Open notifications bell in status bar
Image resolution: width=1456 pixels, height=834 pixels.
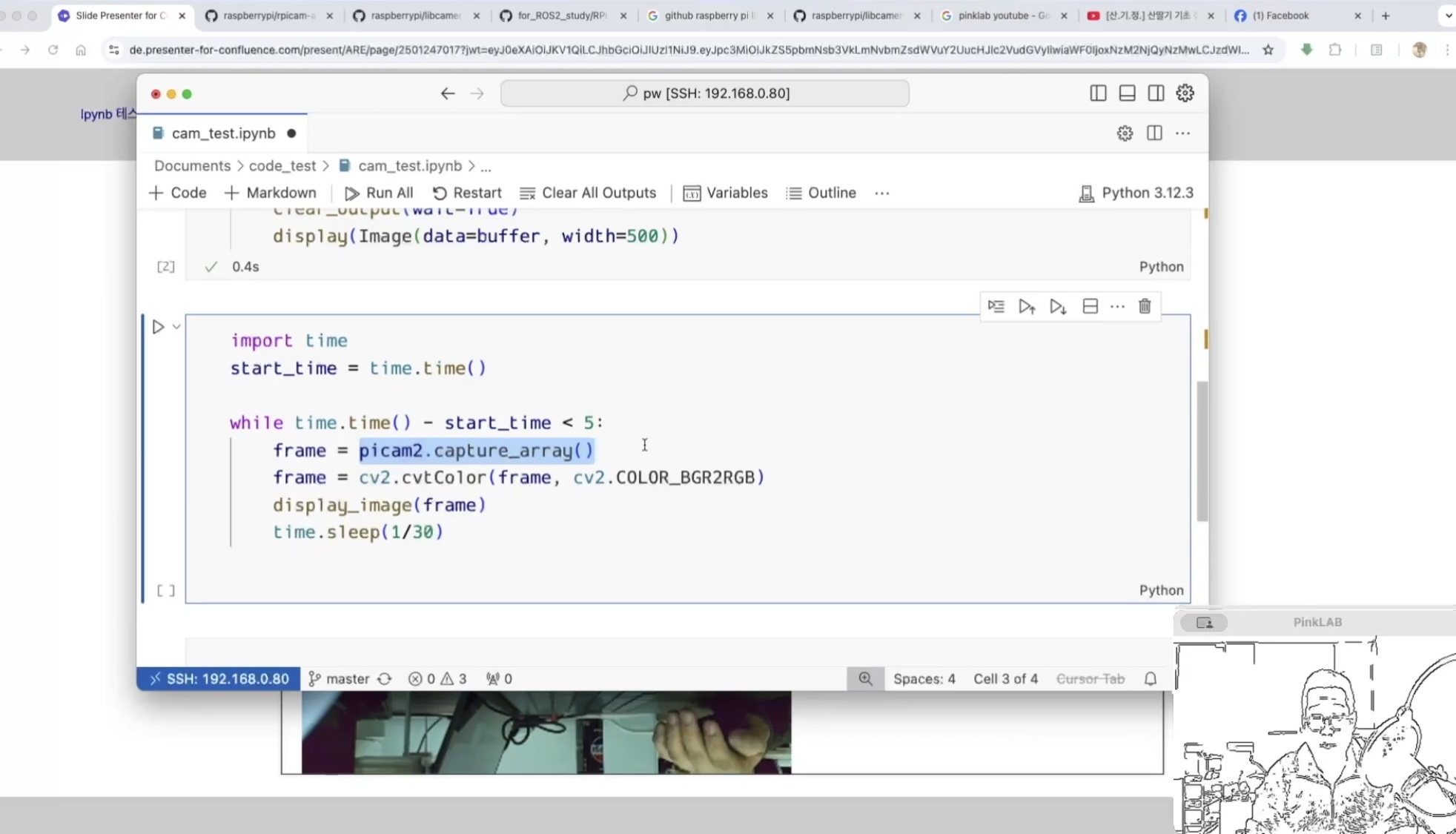(x=1151, y=678)
